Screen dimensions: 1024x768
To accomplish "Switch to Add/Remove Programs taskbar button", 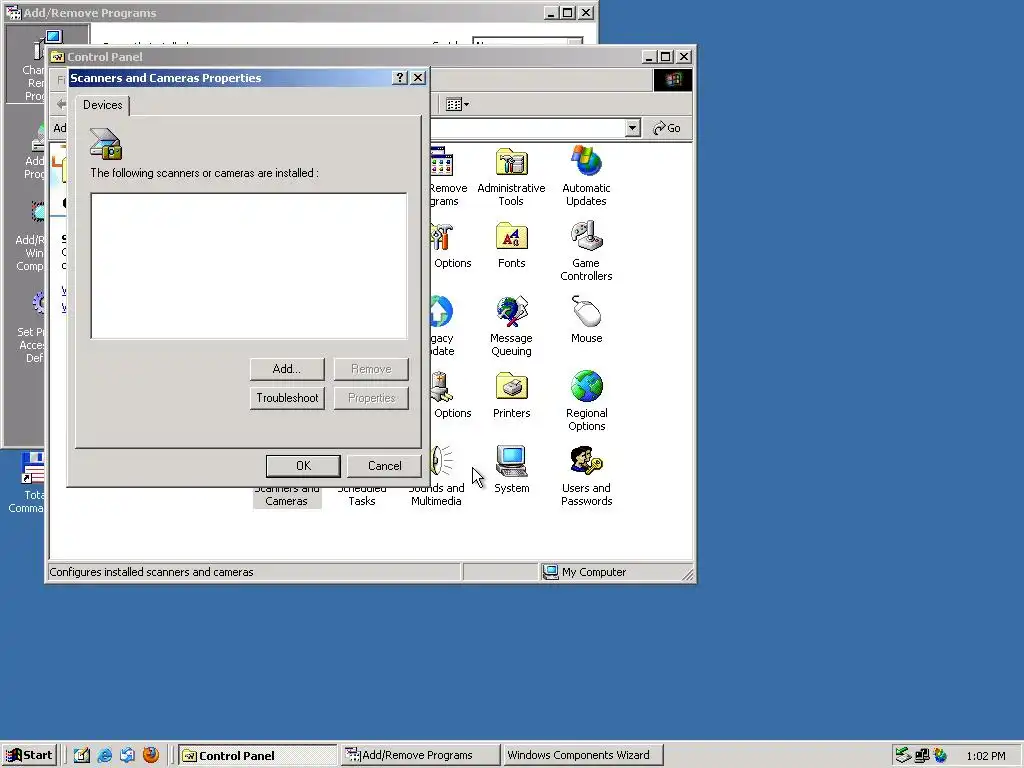I will (419, 756).
